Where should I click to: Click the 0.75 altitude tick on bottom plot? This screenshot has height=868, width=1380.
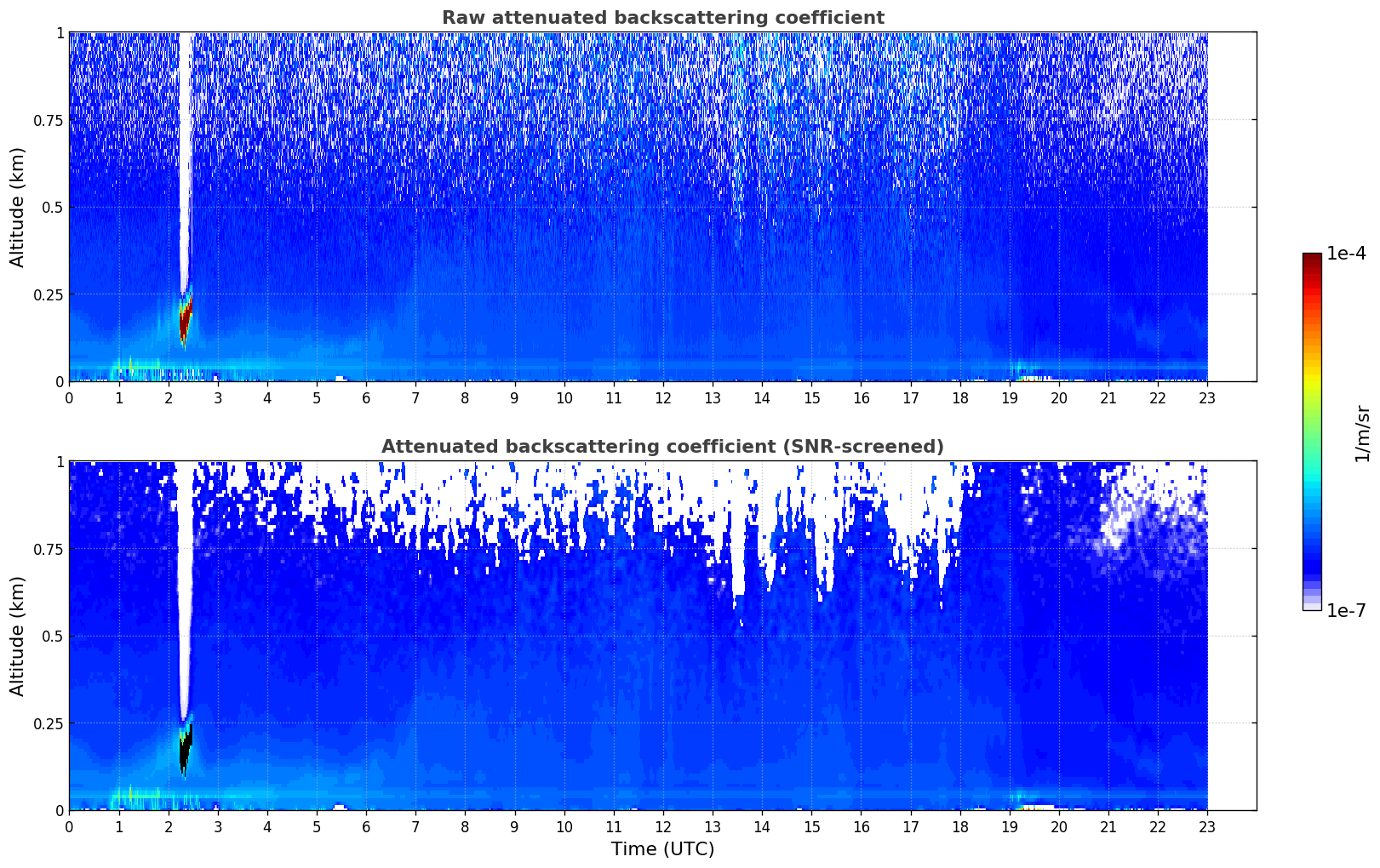click(x=49, y=549)
